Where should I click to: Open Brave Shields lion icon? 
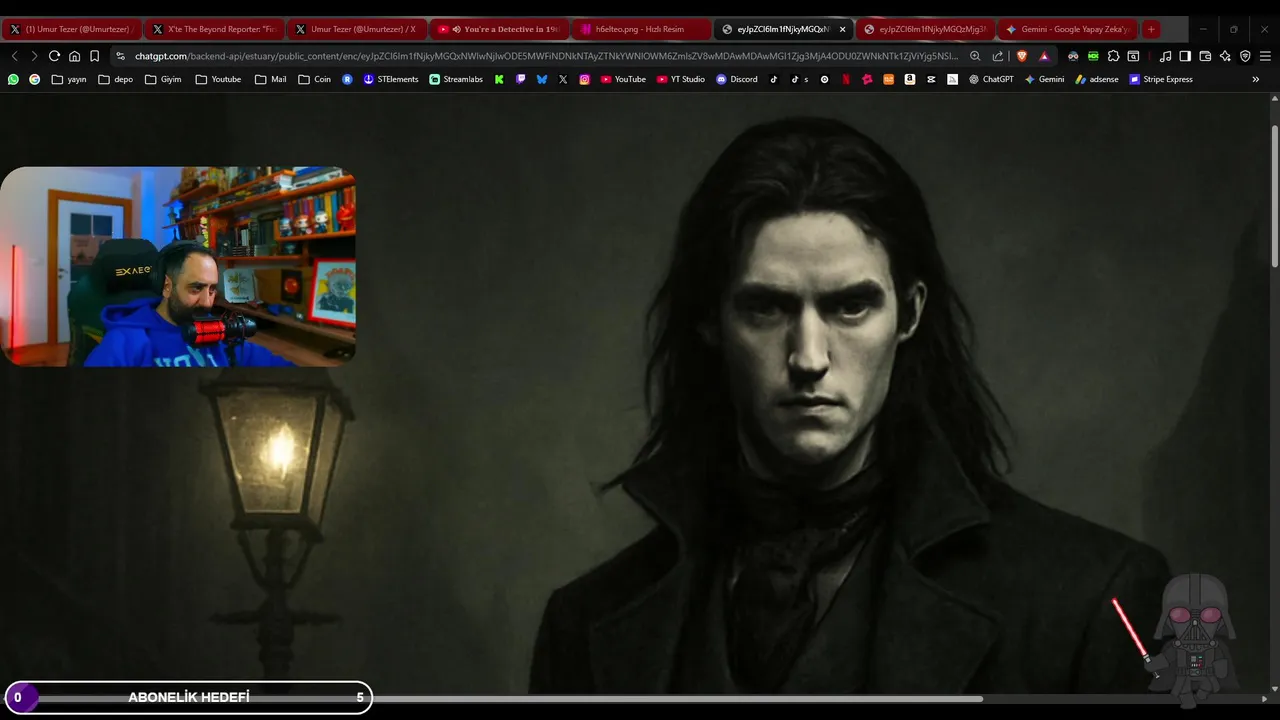point(1021,56)
